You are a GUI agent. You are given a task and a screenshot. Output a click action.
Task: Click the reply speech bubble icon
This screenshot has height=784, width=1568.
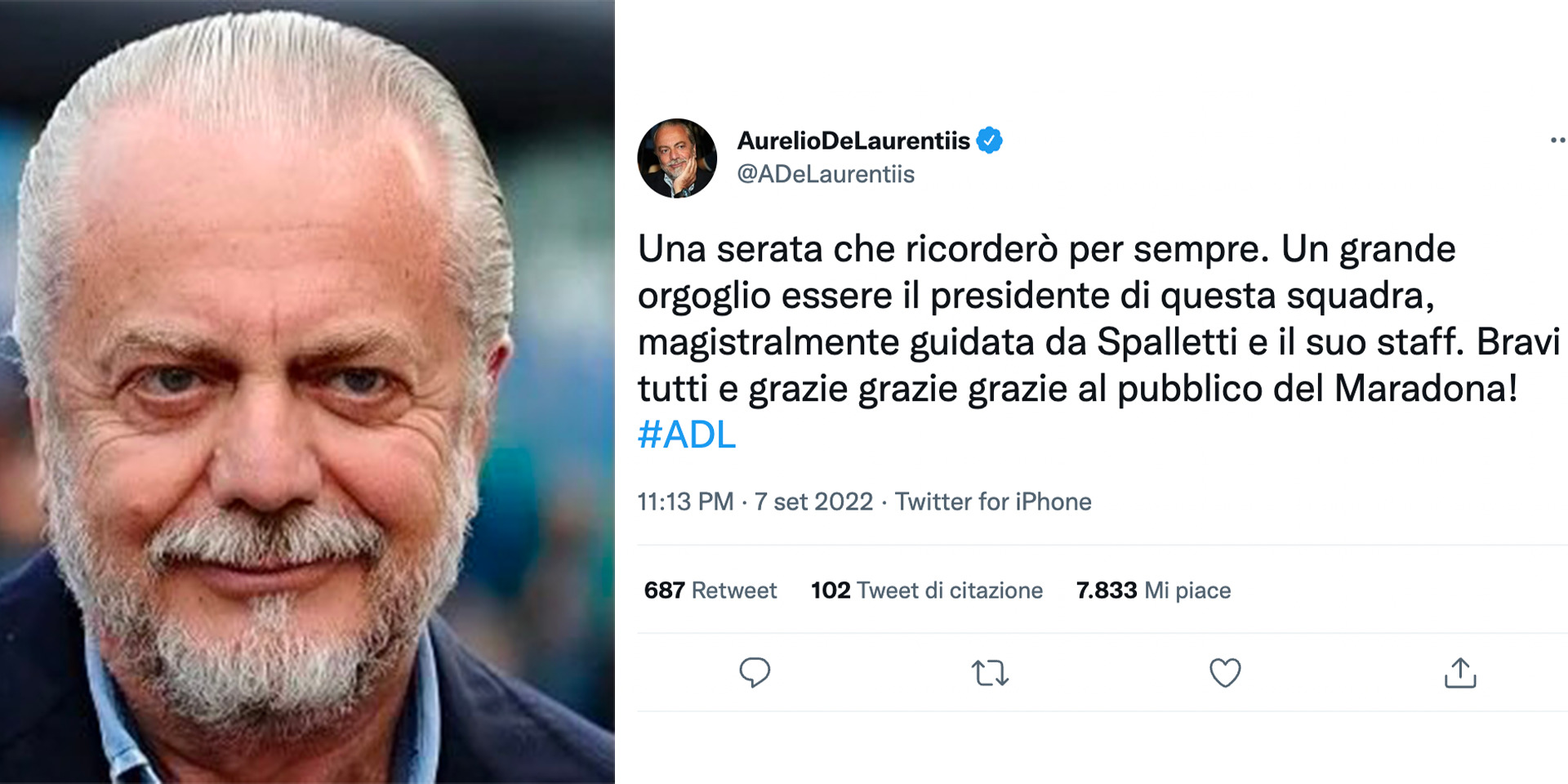(x=755, y=673)
